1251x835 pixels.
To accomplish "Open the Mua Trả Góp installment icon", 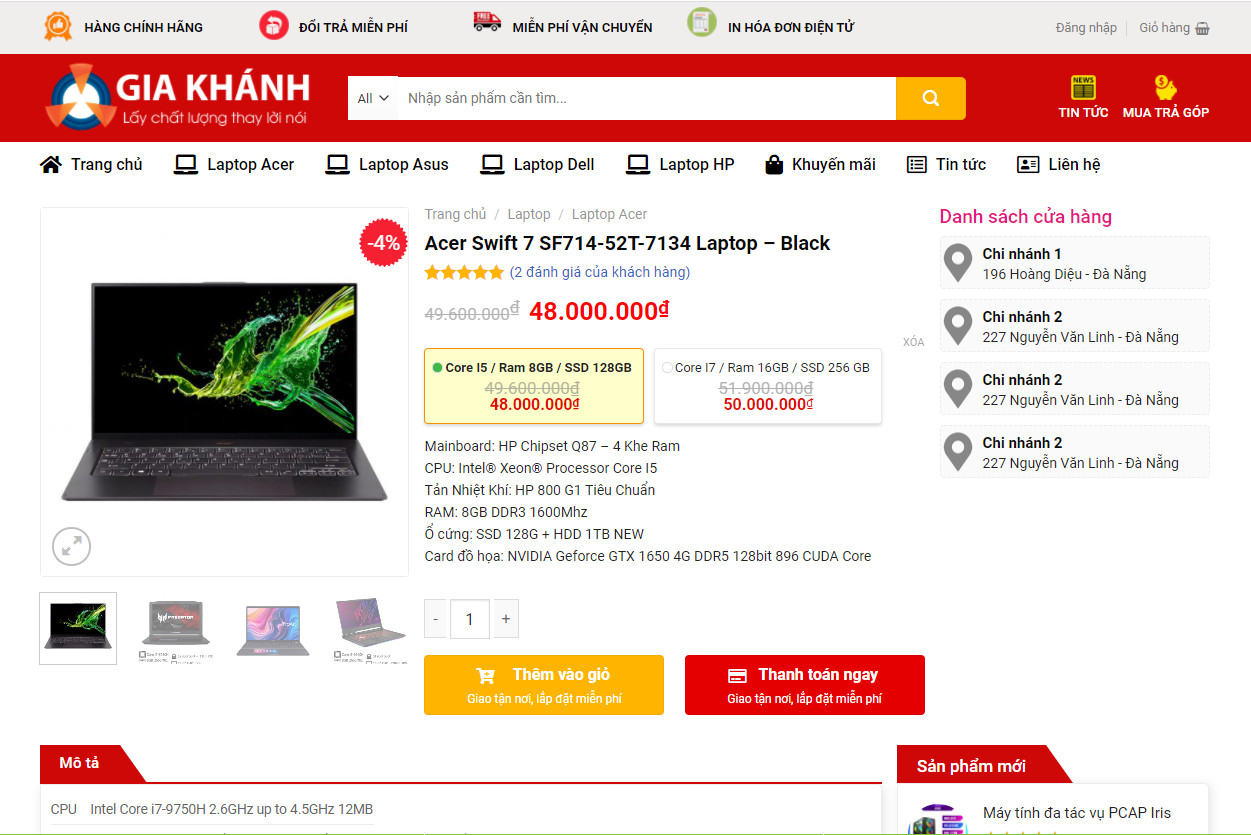I will 1165,87.
